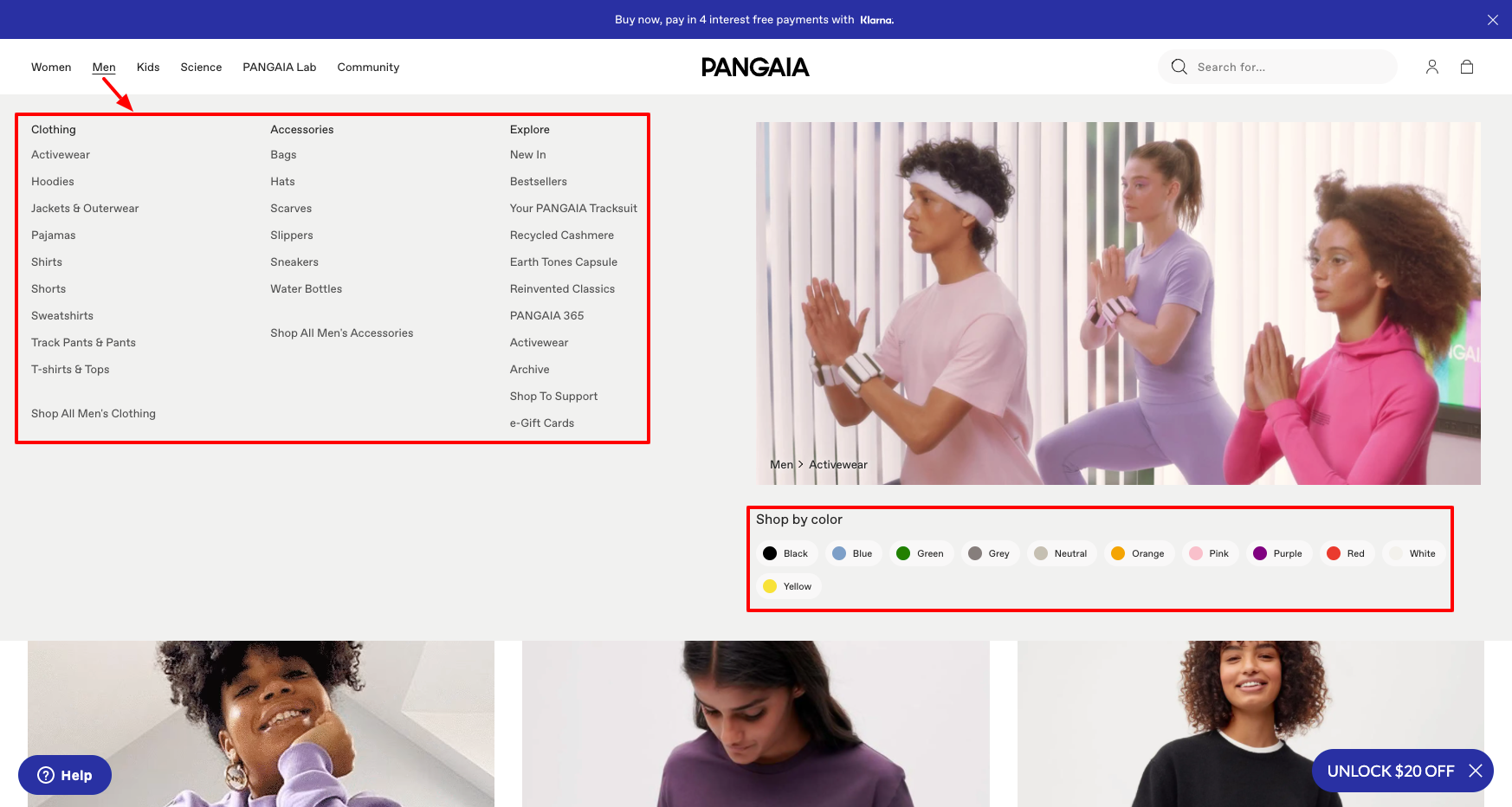Viewport: 1512px width, 807px height.
Task: Open Your PANGAIA Tracksuit page
Action: [573, 208]
